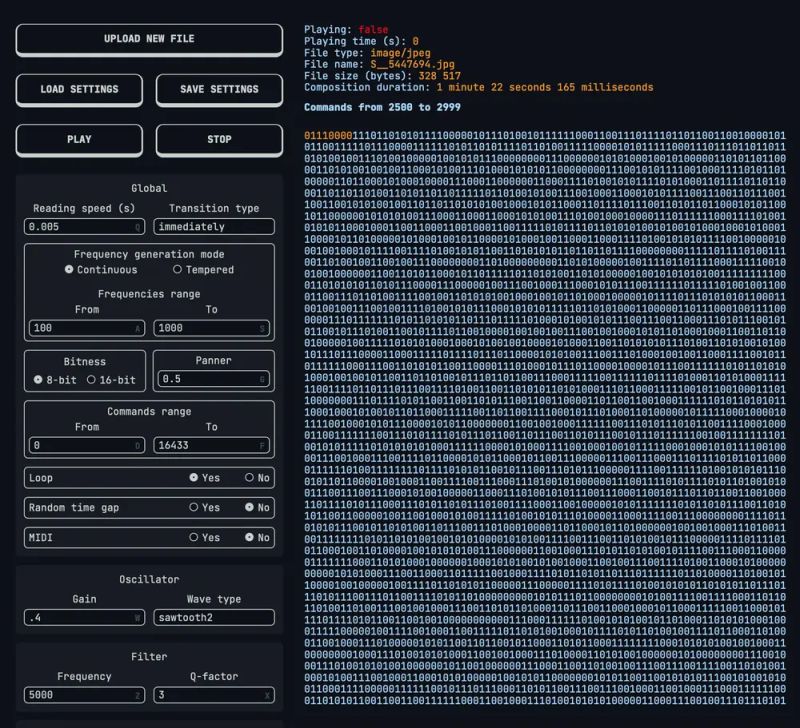The image size is (800, 728).
Task: Open the Transition type dropdown
Action: 213,226
